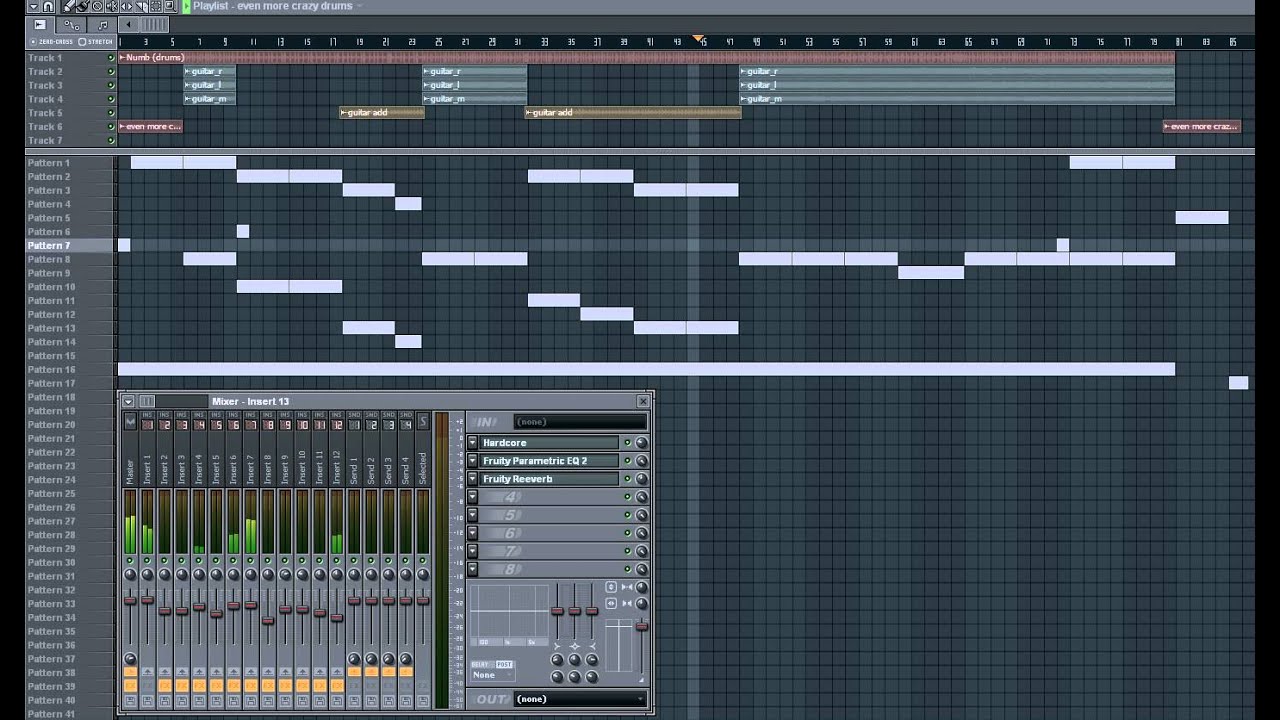Toggle the Insert 12 FX enable button

336,685
